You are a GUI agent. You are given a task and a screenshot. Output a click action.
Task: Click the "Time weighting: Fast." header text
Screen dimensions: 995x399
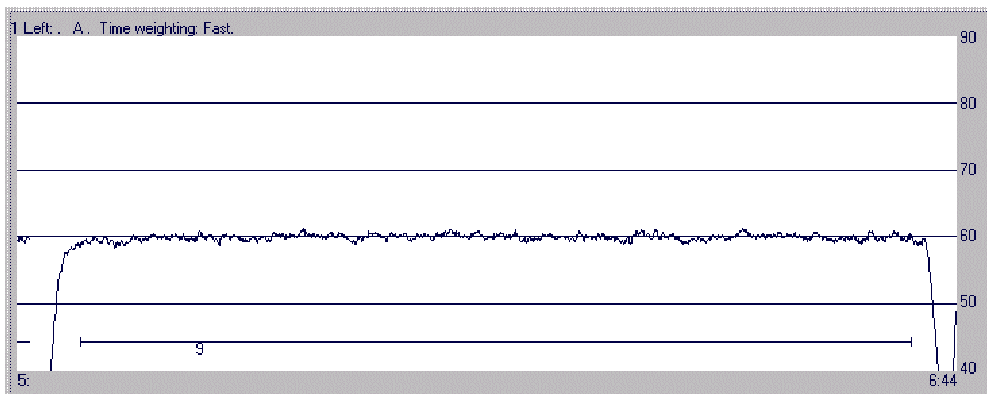(x=166, y=30)
